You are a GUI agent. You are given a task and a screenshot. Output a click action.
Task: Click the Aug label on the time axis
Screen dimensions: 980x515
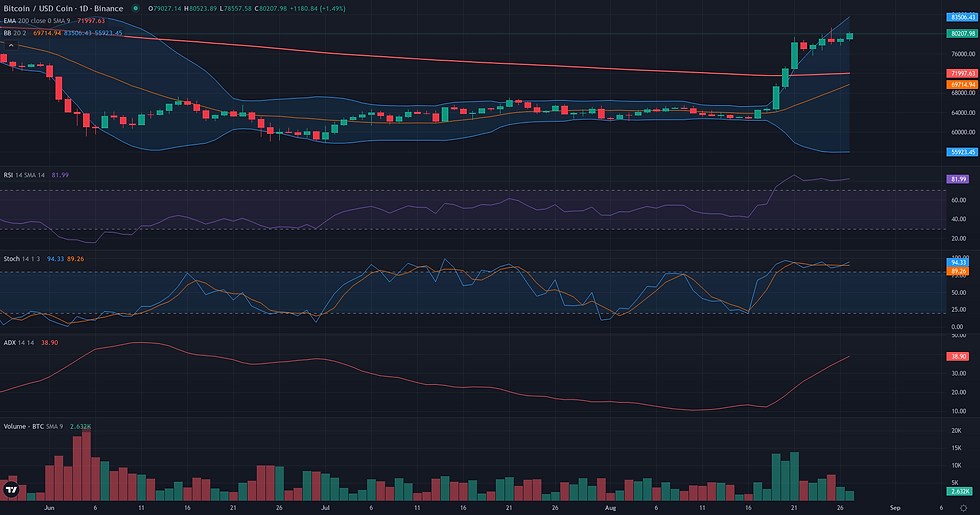611,508
